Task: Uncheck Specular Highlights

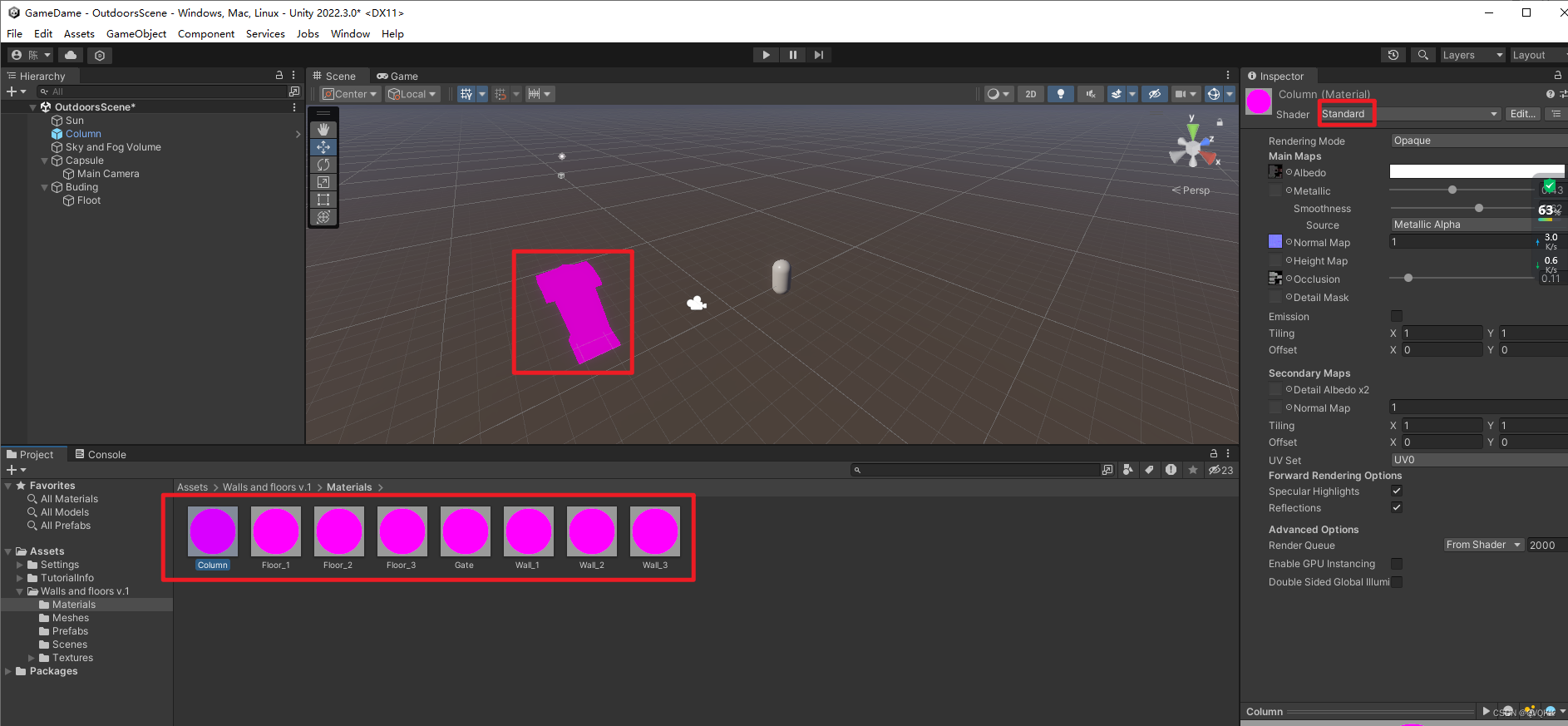Action: pos(1397,491)
